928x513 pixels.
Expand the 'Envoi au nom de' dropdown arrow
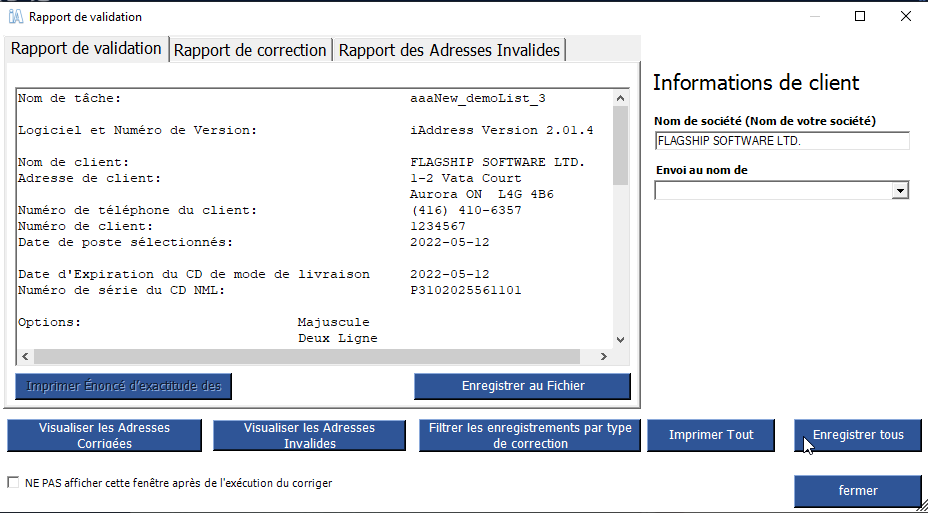[x=900, y=191]
